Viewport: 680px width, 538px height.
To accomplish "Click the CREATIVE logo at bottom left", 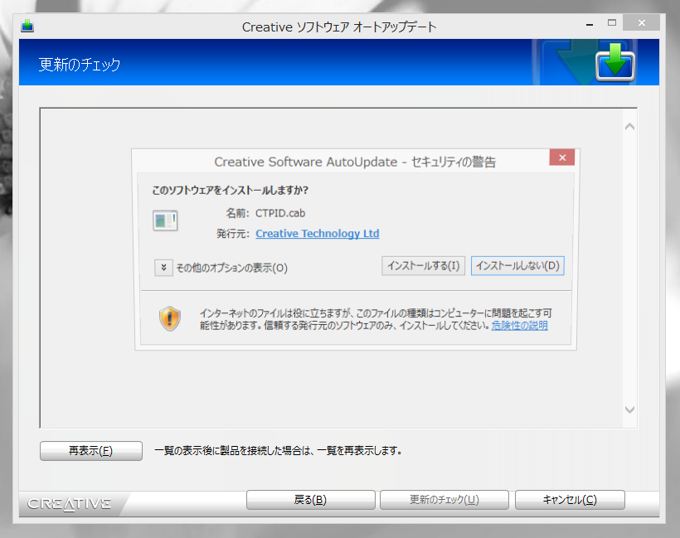I will [69, 504].
